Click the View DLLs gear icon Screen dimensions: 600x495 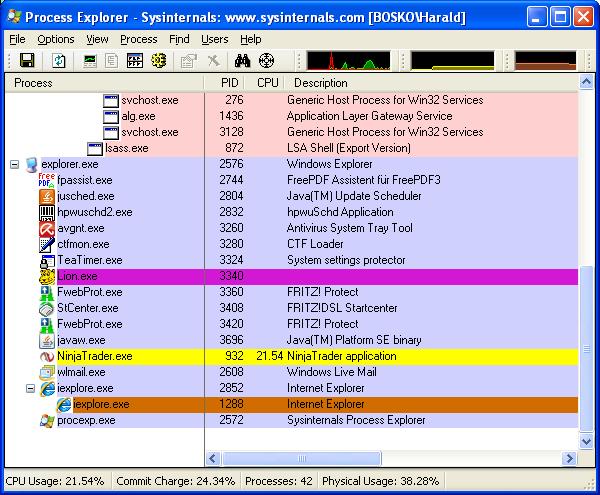coord(158,60)
